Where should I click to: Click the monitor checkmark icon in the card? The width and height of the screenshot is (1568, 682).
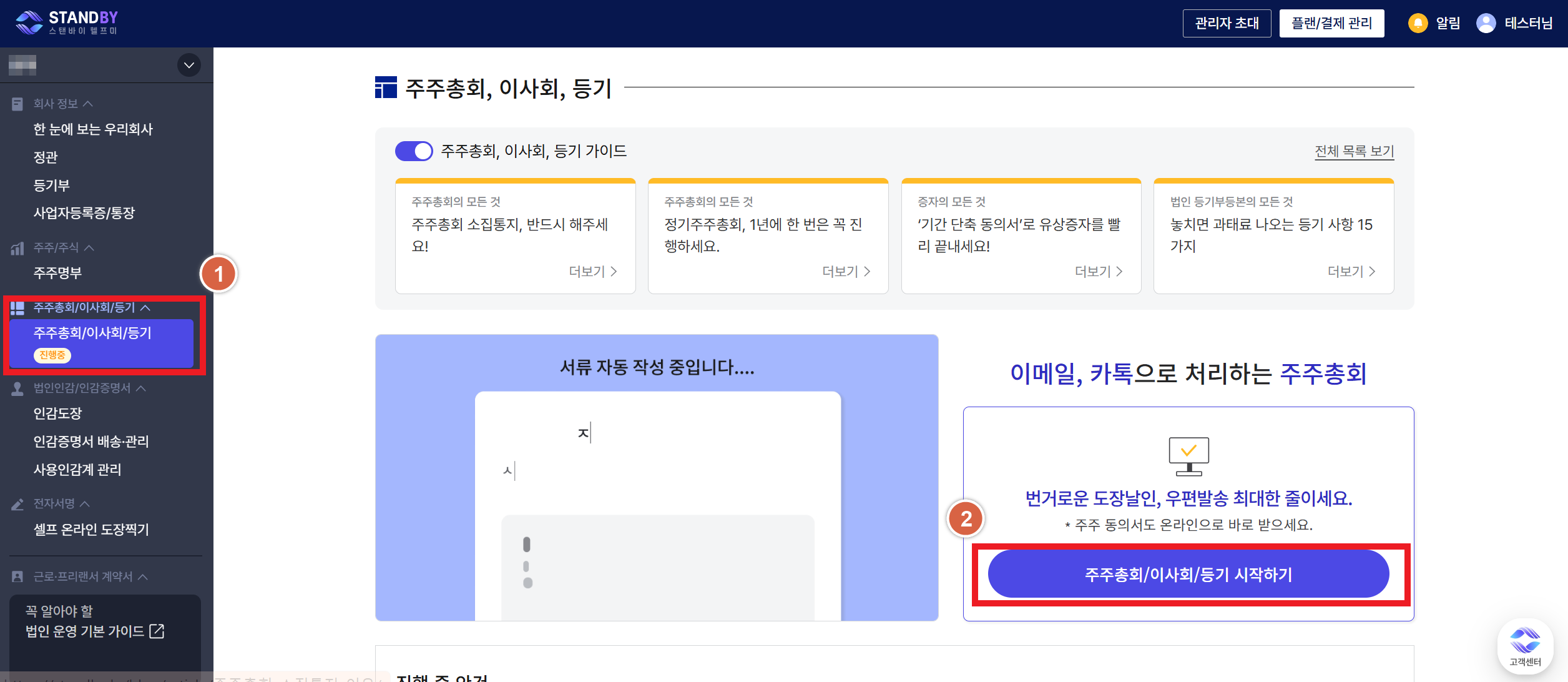click(x=1188, y=456)
